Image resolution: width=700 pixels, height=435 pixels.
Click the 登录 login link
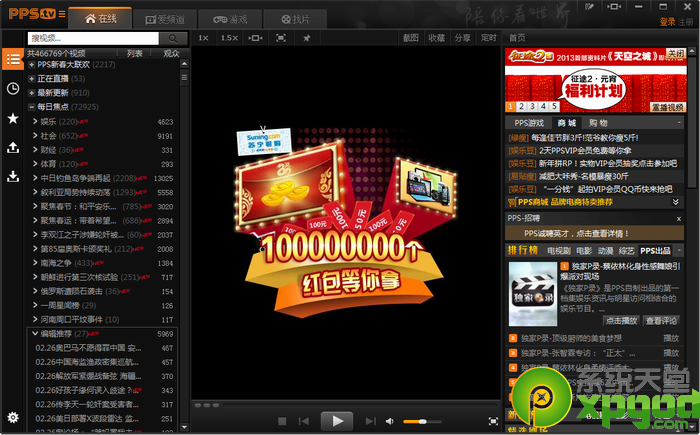point(667,21)
